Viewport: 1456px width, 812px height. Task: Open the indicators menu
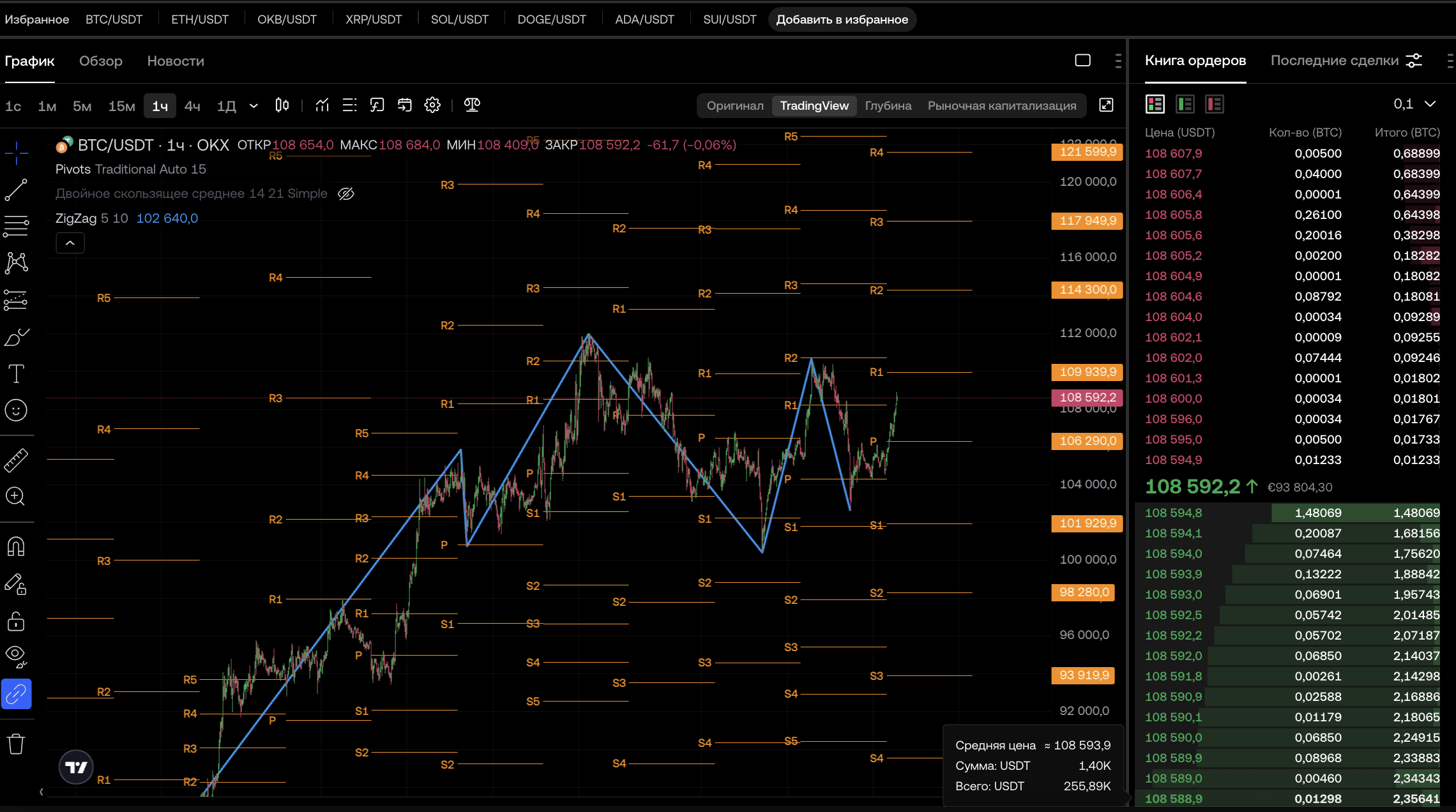pyautogui.click(x=322, y=105)
